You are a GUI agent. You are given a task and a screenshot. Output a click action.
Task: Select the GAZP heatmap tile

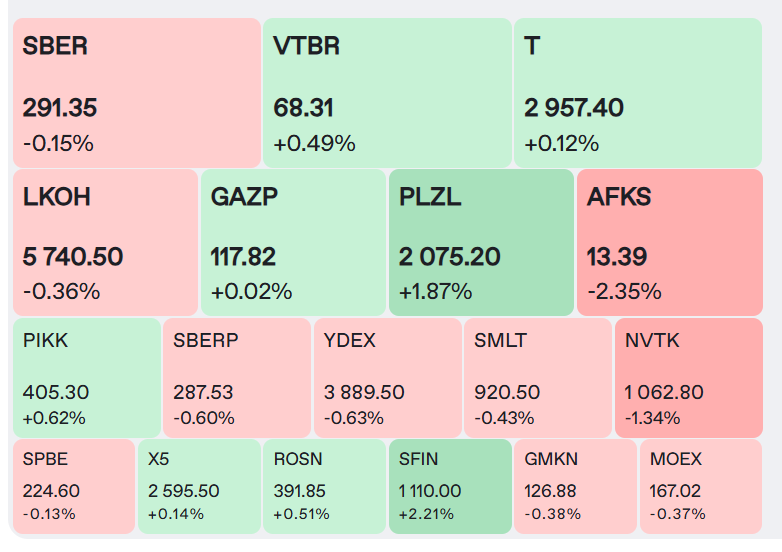coord(293,242)
